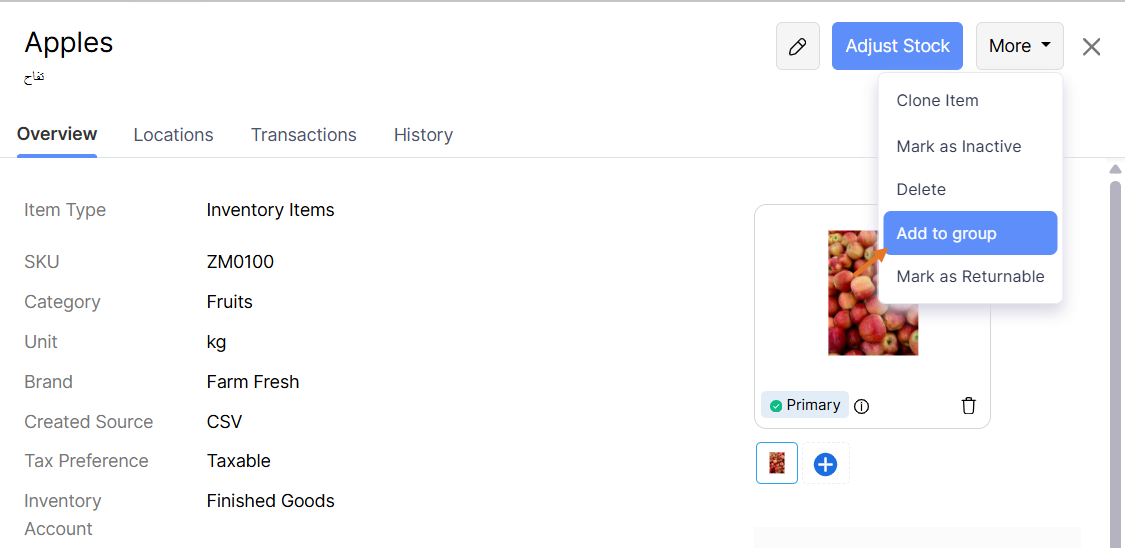Click Delete in the More menu
Screen dimensions: 1125x548
coord(921,189)
